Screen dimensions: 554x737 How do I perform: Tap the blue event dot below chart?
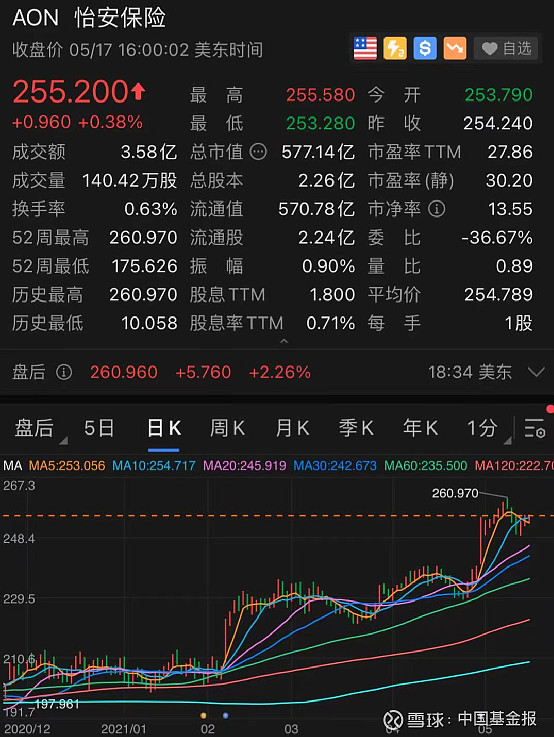click(x=226, y=715)
